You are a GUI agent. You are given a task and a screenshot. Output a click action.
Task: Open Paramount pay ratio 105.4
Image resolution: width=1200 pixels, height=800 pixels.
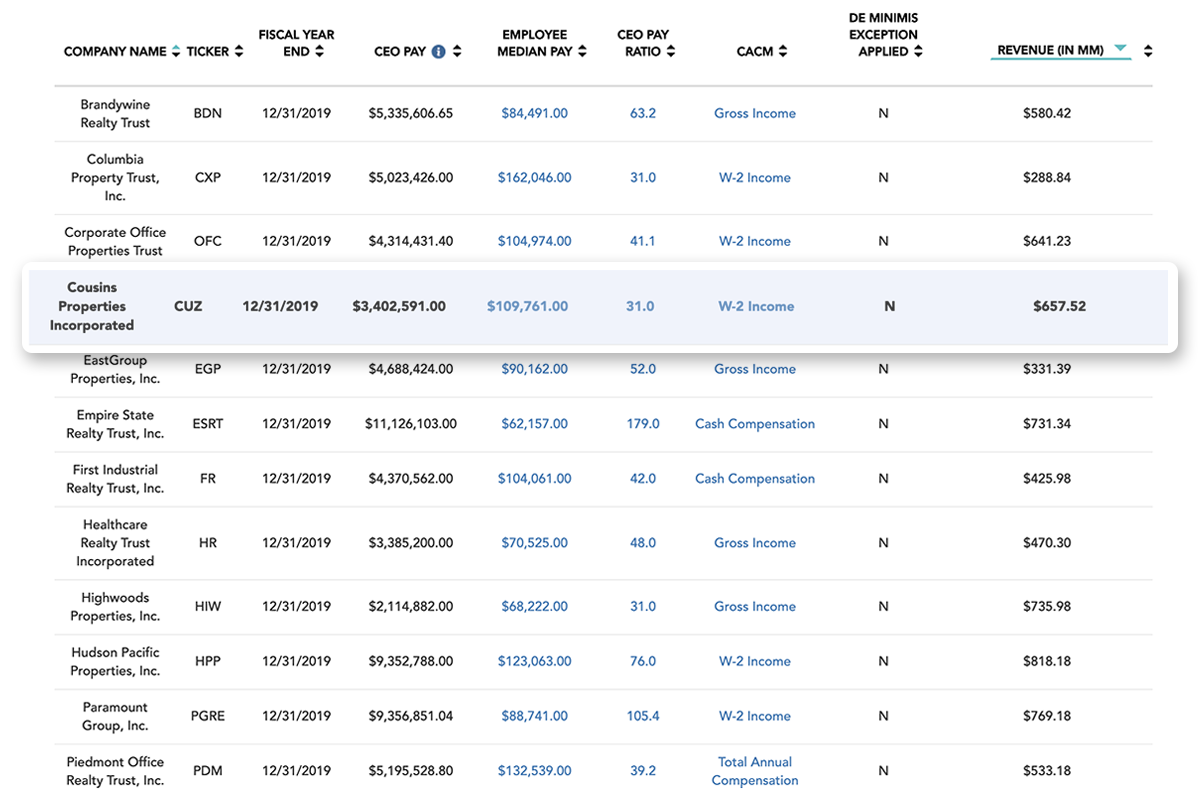[x=643, y=716]
